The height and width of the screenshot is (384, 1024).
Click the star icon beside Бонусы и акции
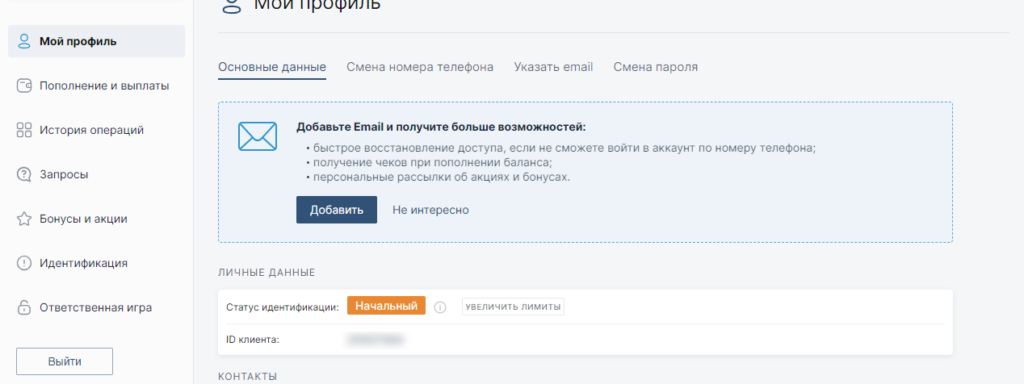[24, 219]
